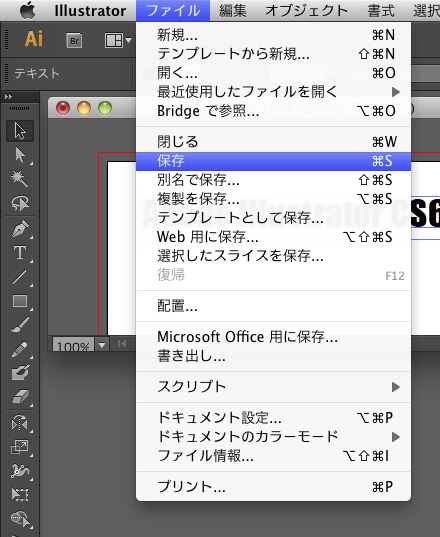
Task: Select the Rotate tool
Action: coord(20,423)
